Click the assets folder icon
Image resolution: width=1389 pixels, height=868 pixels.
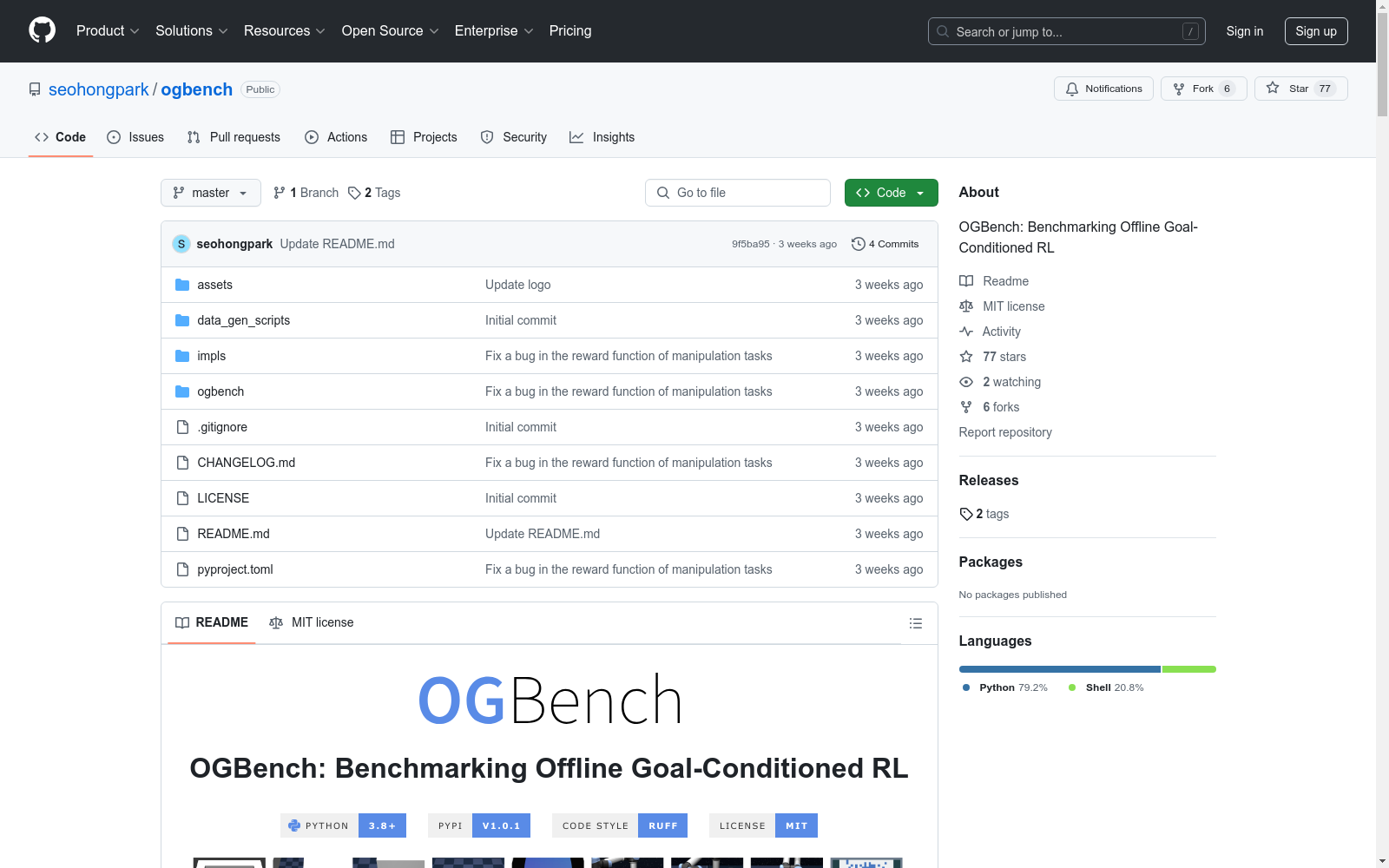tap(182, 285)
